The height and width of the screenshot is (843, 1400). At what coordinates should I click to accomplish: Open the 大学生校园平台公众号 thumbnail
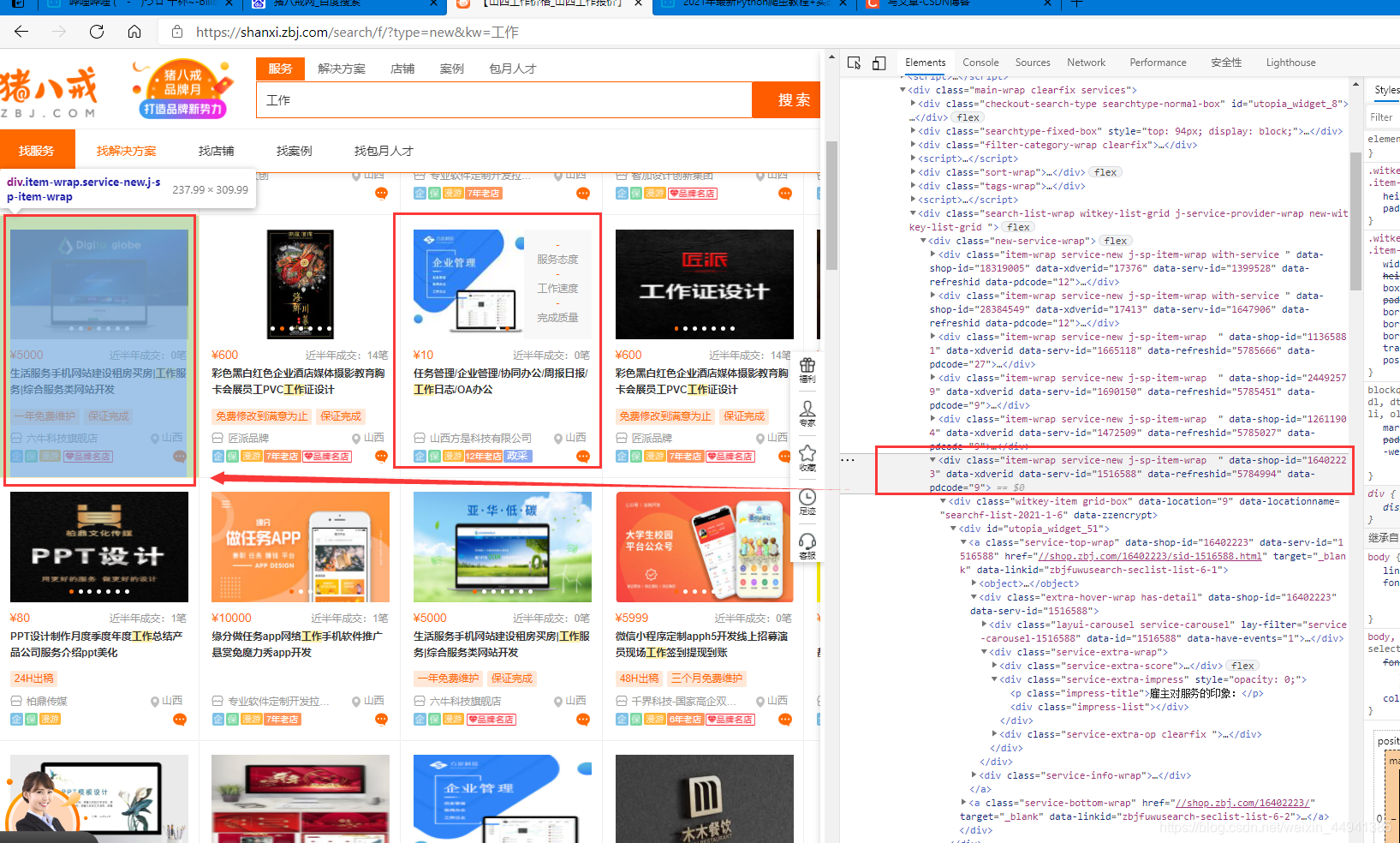pyautogui.click(x=704, y=547)
